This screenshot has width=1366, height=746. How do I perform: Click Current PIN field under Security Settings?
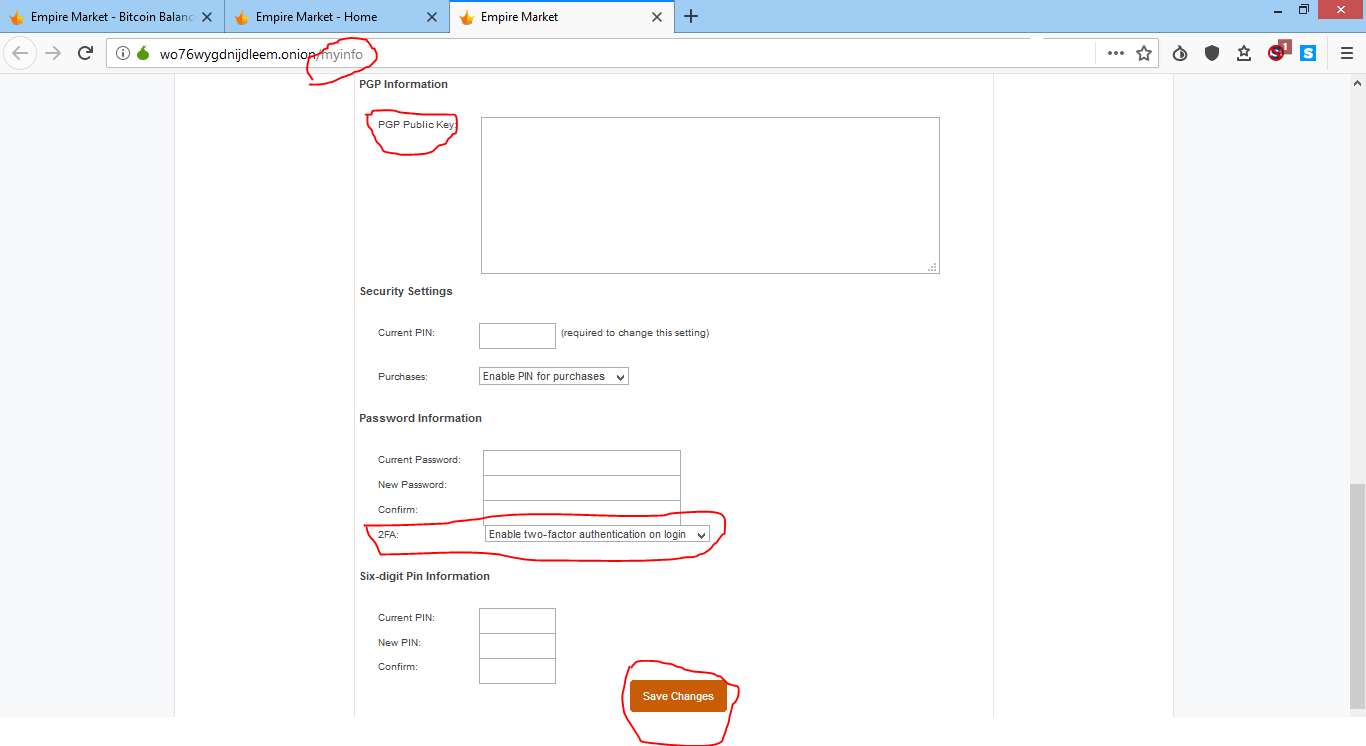click(x=517, y=335)
